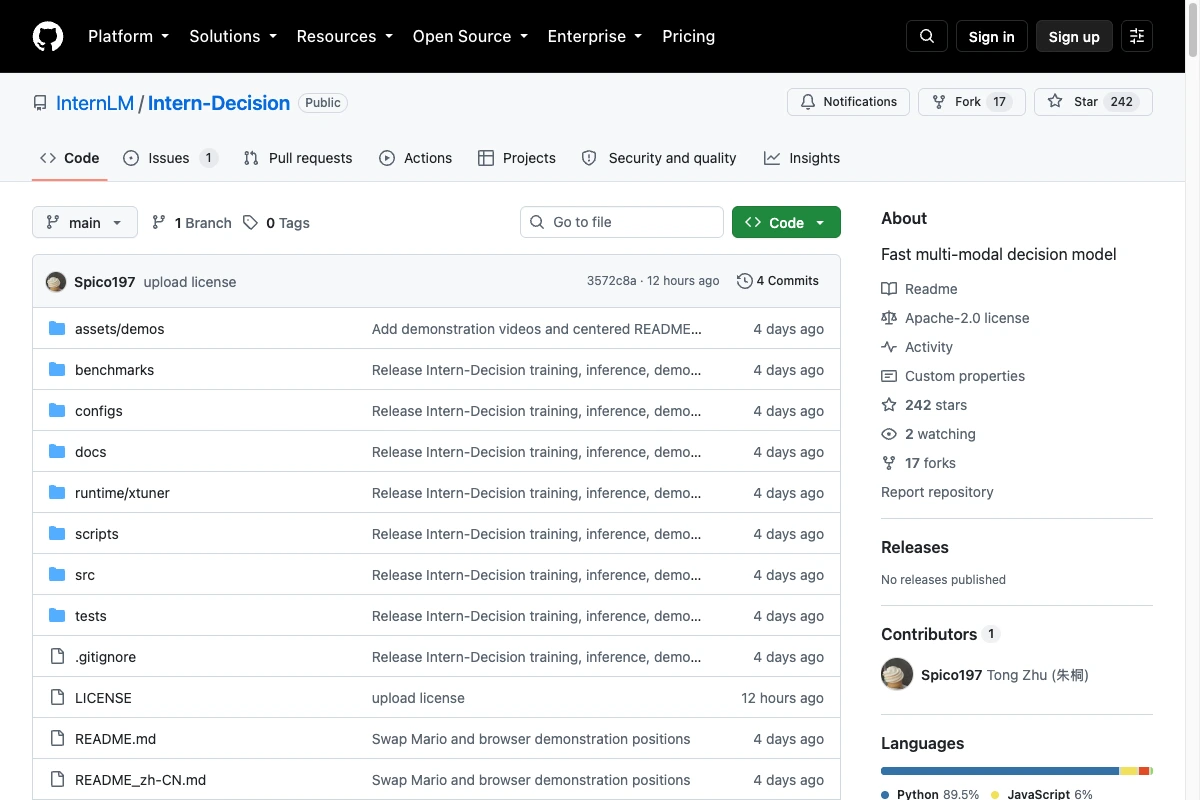1200x800 pixels.
Task: Click the history clock icon beside 4 Commits
Action: coord(745,281)
